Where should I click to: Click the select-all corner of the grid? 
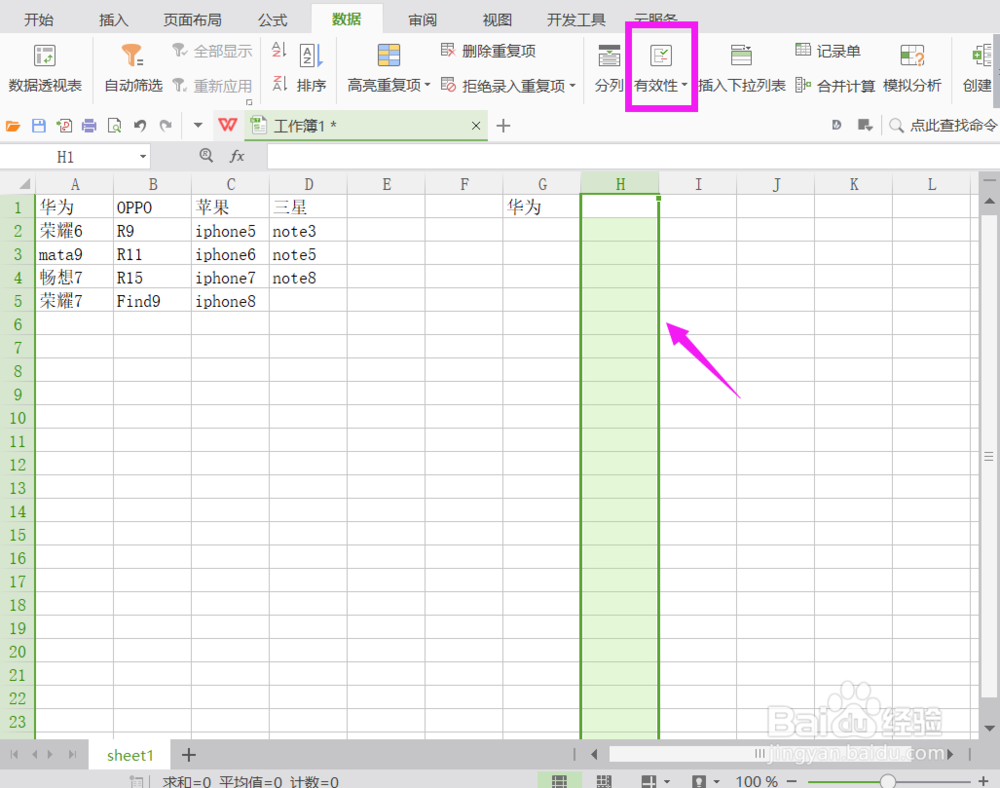click(x=24, y=184)
